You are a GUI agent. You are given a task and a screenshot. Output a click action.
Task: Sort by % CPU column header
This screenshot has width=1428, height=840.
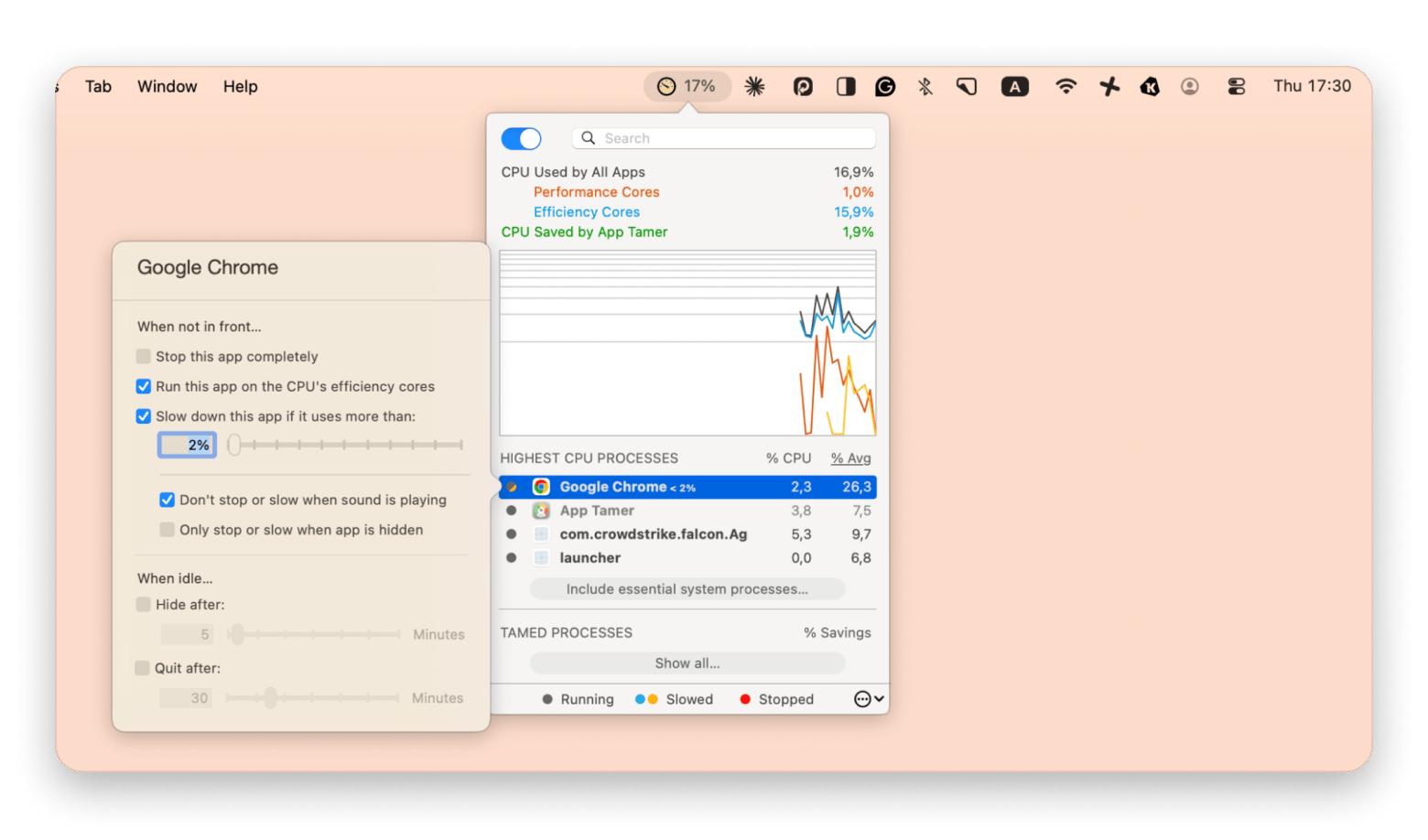coord(789,458)
